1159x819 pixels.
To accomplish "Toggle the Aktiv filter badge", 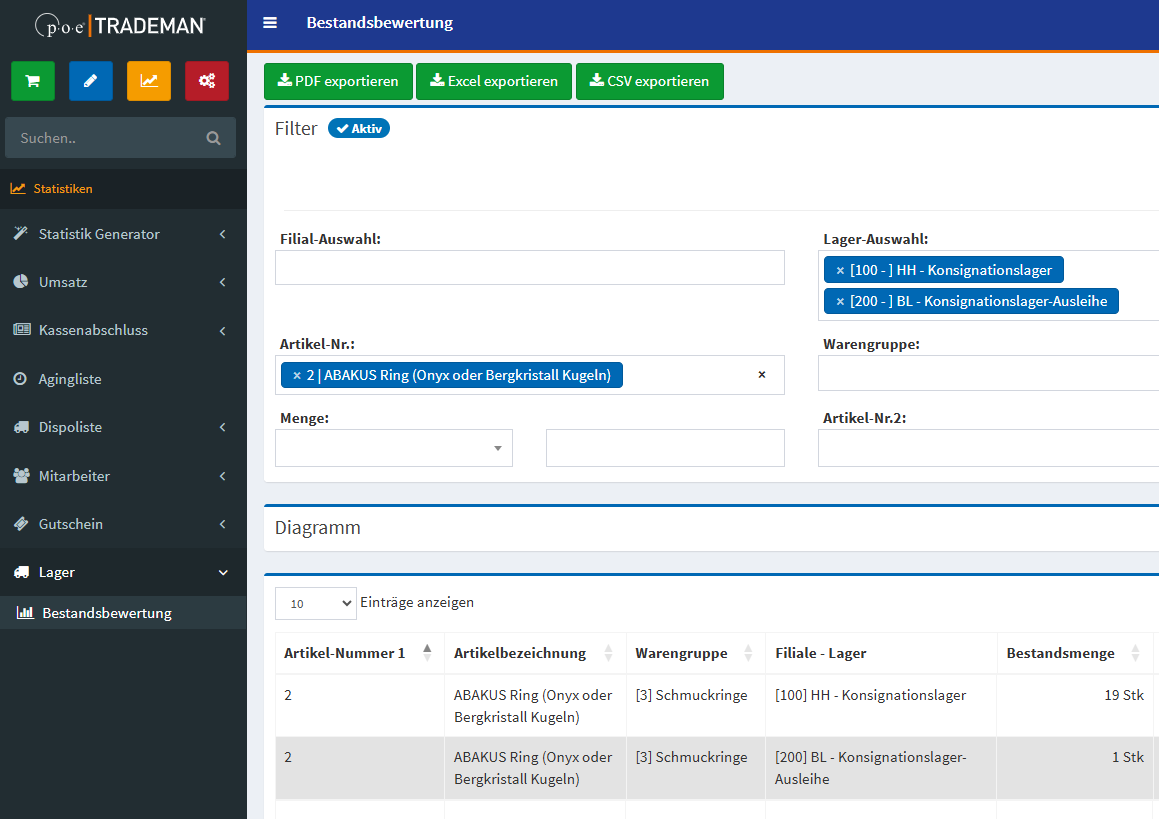I will (x=359, y=129).
